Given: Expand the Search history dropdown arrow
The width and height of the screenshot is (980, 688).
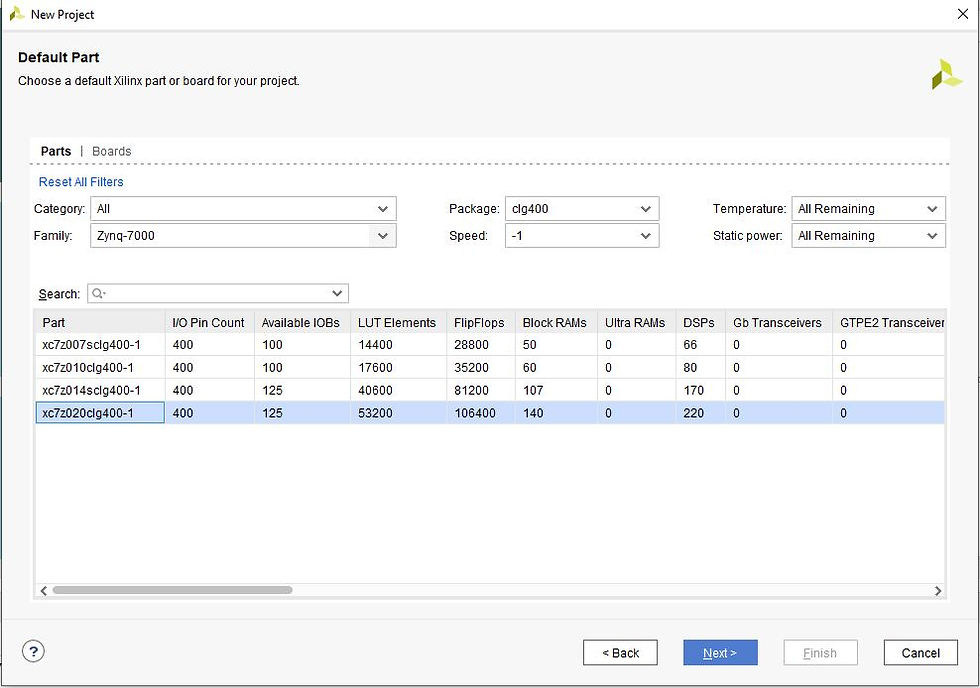Looking at the screenshot, I should click(337, 293).
